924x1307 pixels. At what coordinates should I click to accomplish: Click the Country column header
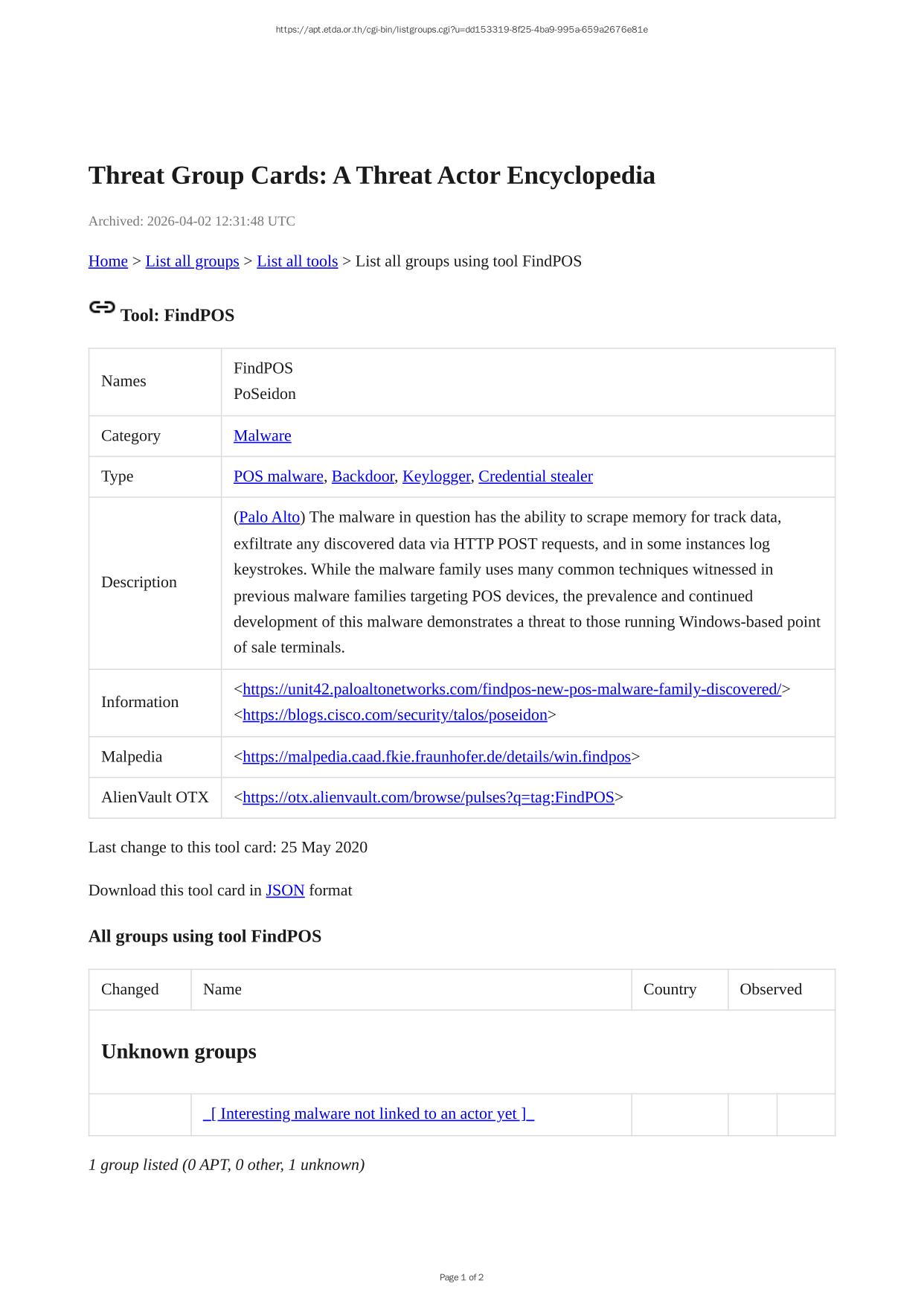pyautogui.click(x=670, y=990)
